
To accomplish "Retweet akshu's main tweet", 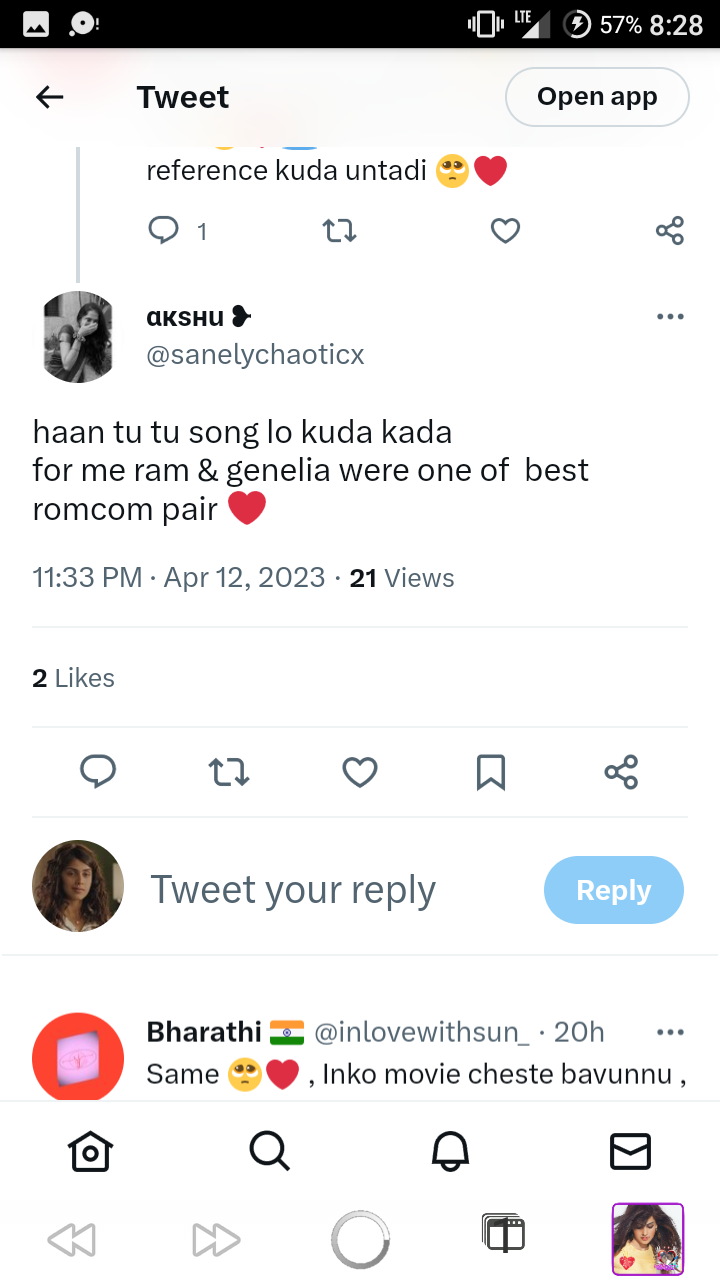I will (x=228, y=772).
